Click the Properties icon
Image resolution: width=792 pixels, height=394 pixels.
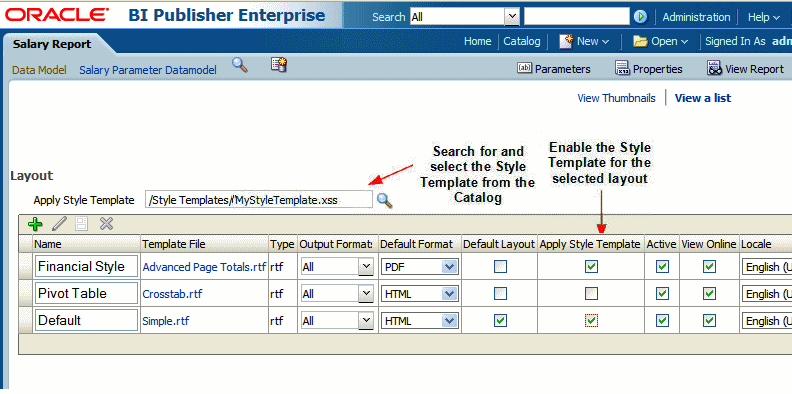tap(622, 68)
